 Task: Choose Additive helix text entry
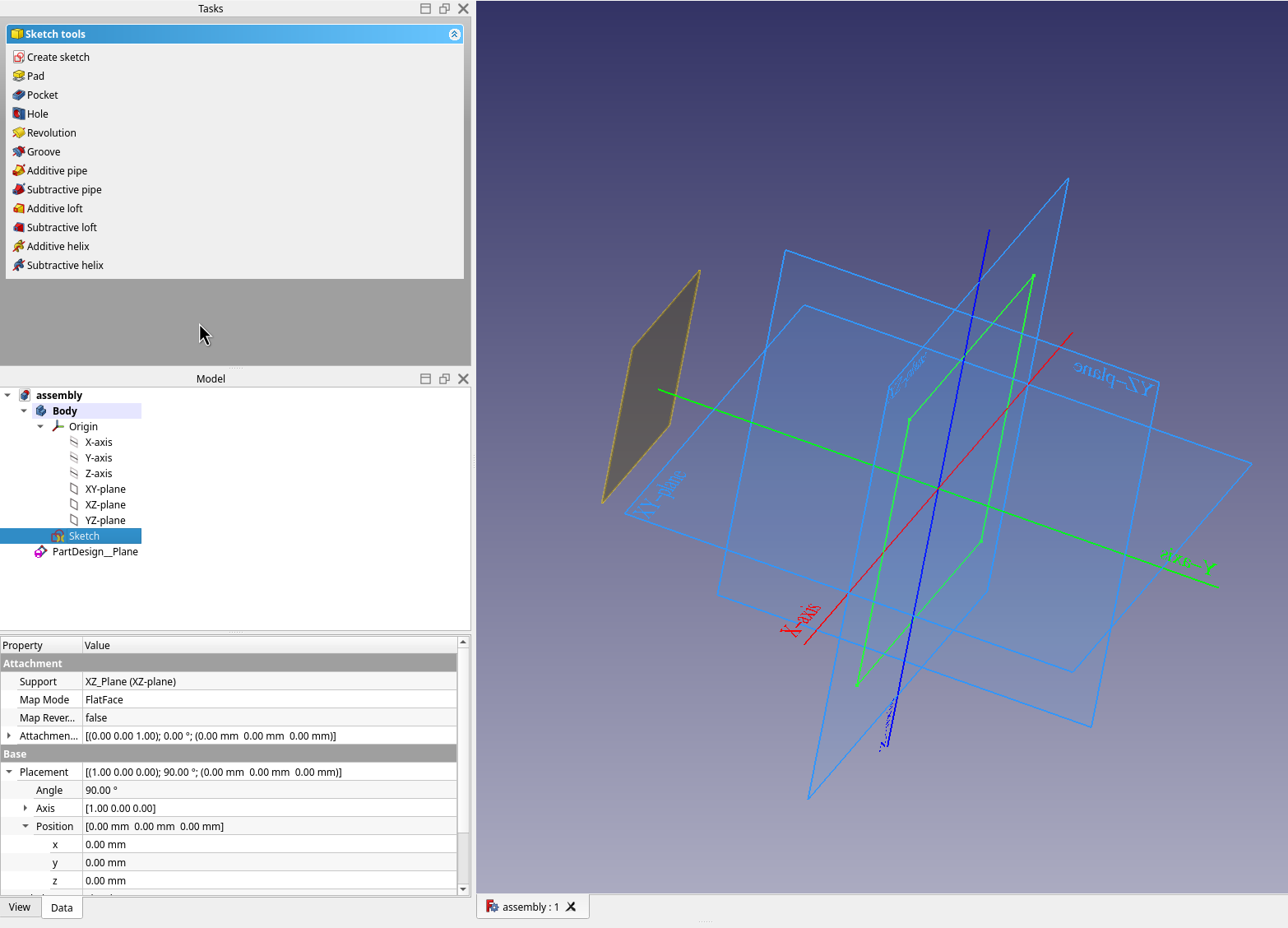click(58, 246)
